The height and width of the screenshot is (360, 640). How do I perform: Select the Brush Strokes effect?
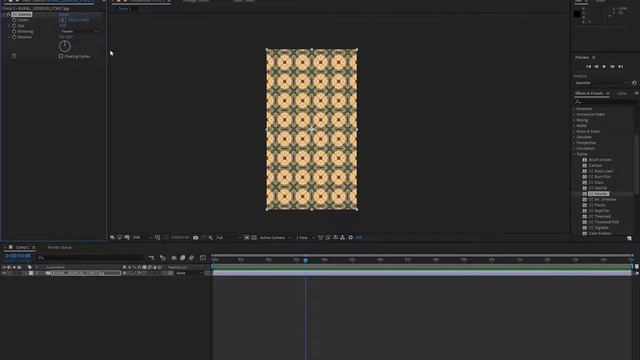pyautogui.click(x=600, y=160)
